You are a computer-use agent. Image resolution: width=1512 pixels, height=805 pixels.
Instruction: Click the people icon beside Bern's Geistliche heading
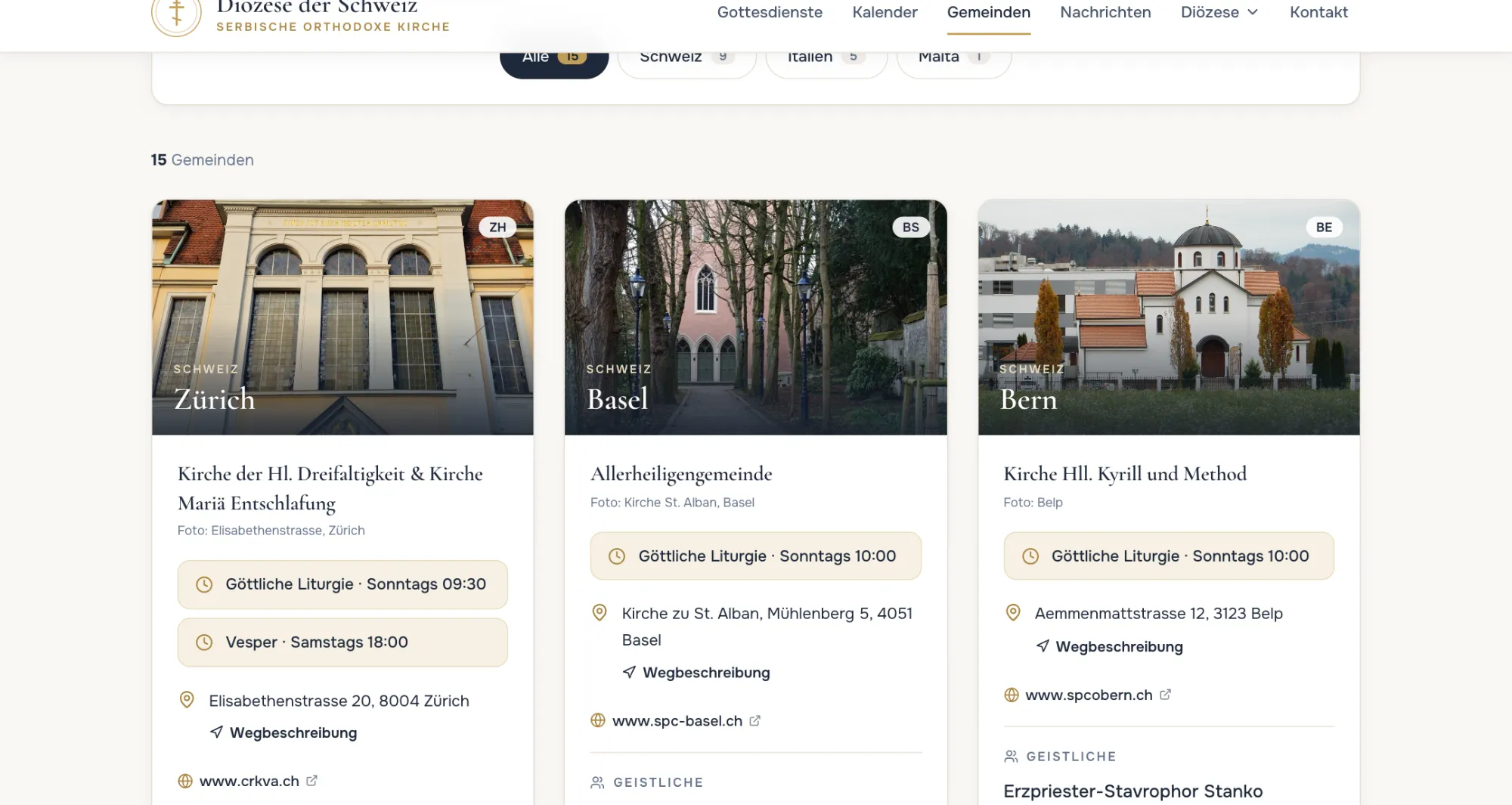[1011, 756]
